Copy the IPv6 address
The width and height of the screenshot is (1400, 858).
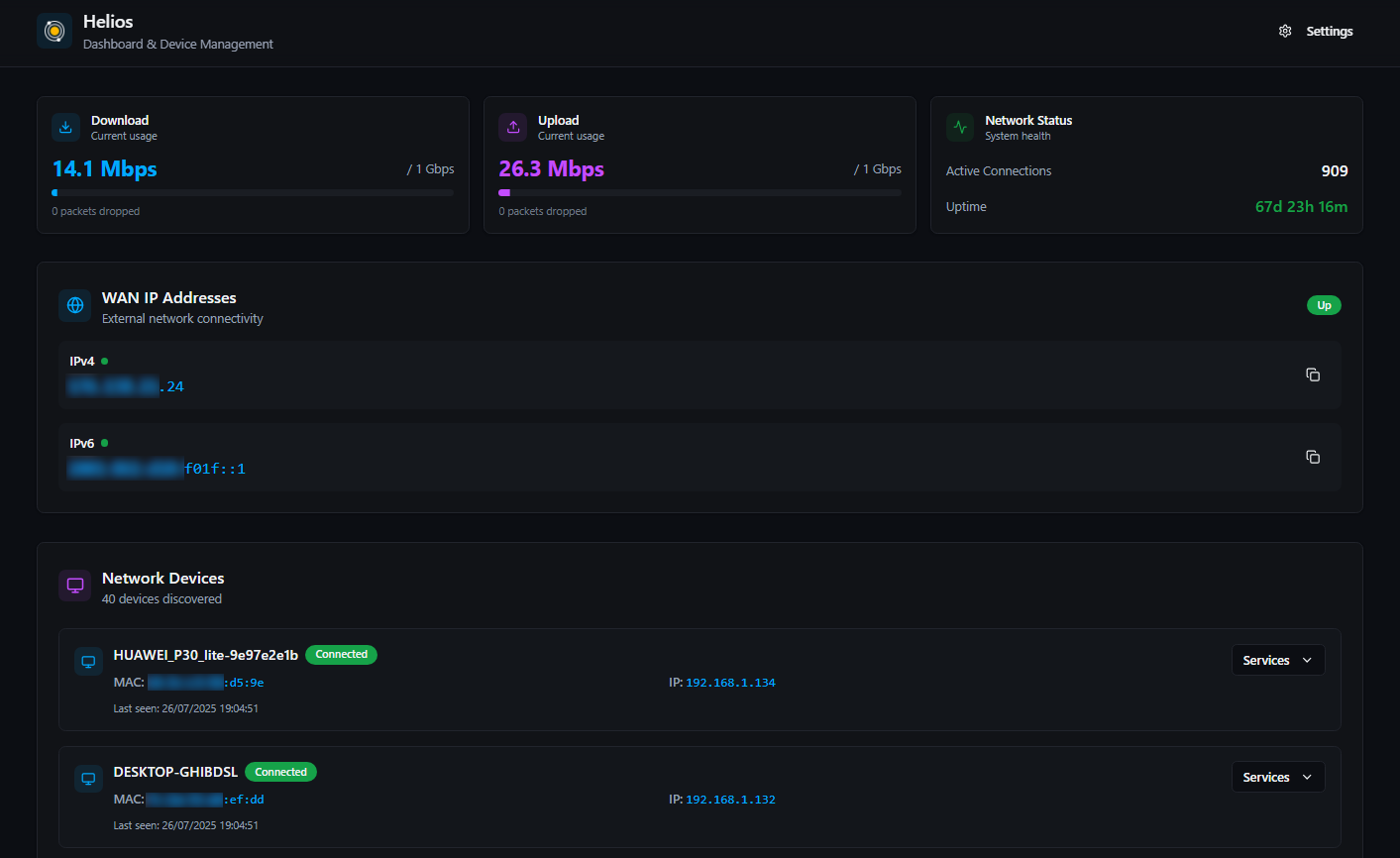point(1313,457)
